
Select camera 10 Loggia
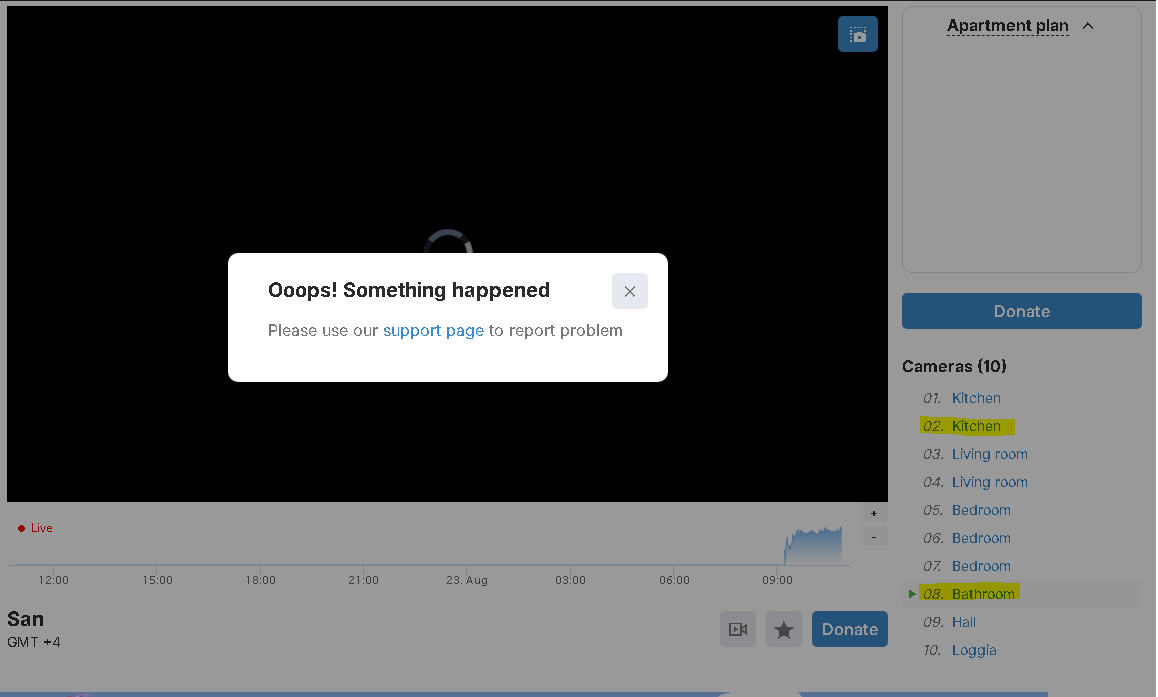(973, 650)
